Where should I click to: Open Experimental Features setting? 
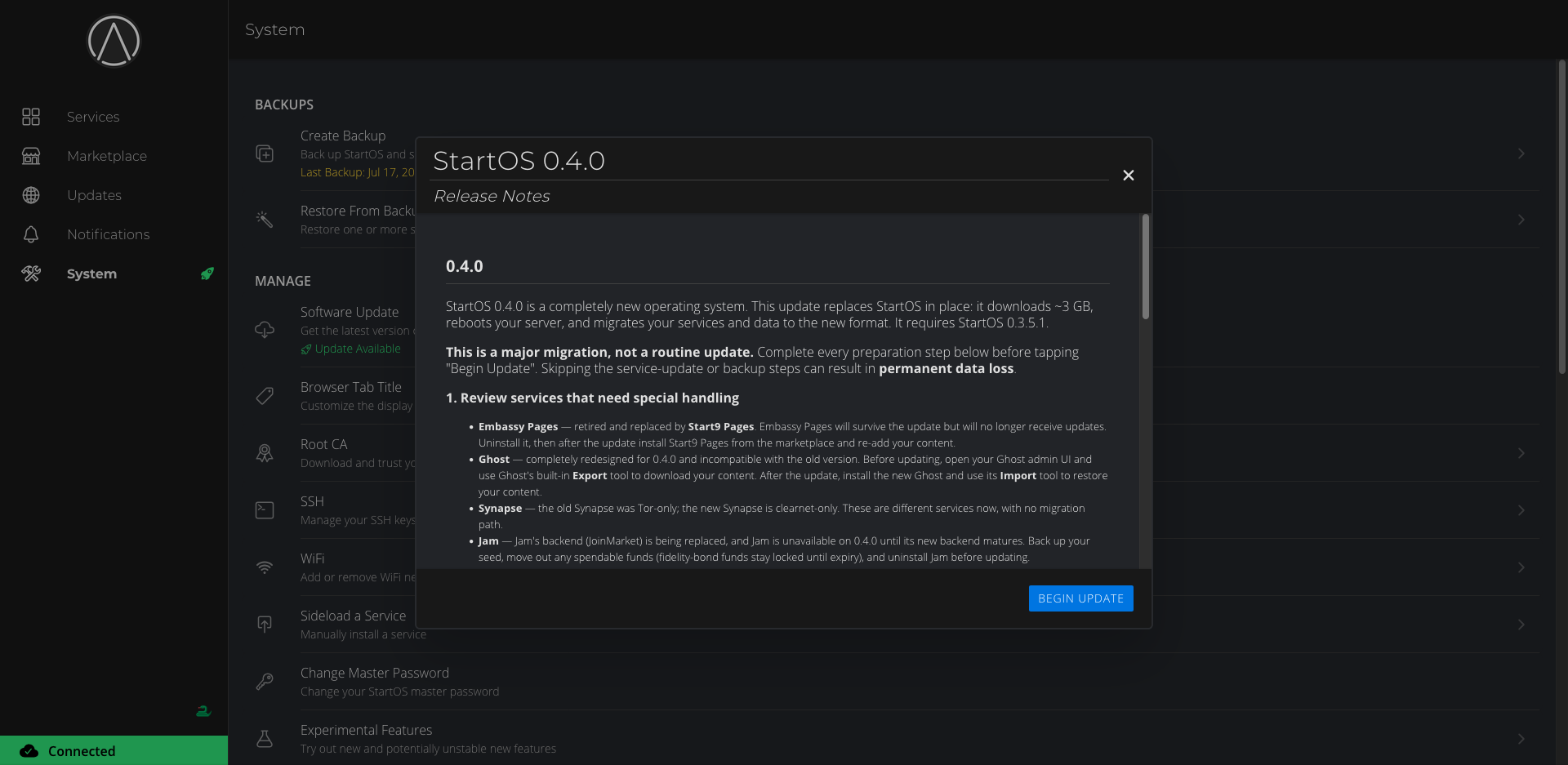(x=897, y=739)
